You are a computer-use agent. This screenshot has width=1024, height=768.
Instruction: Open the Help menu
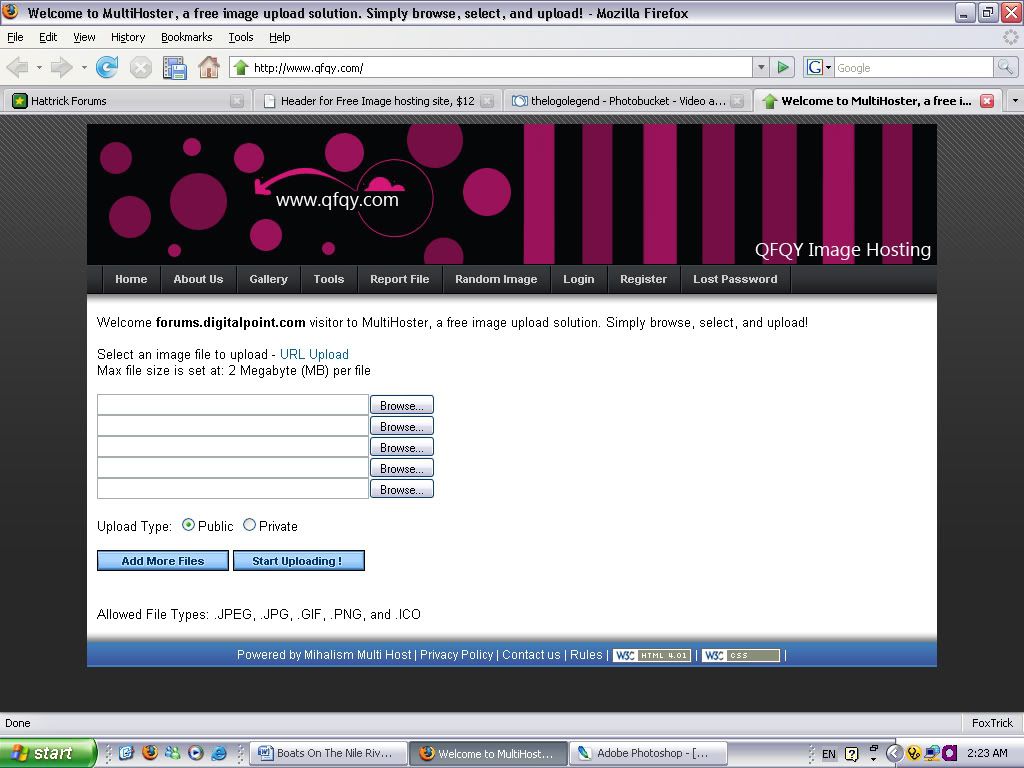(x=280, y=37)
